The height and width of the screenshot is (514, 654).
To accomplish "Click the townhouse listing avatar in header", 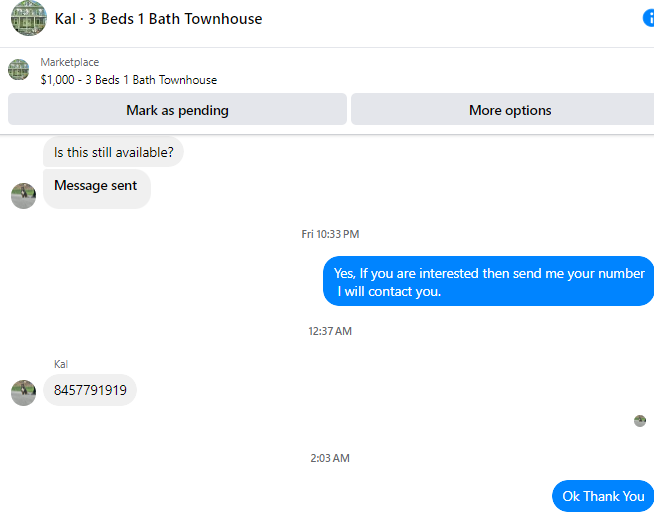I will click(x=29, y=18).
